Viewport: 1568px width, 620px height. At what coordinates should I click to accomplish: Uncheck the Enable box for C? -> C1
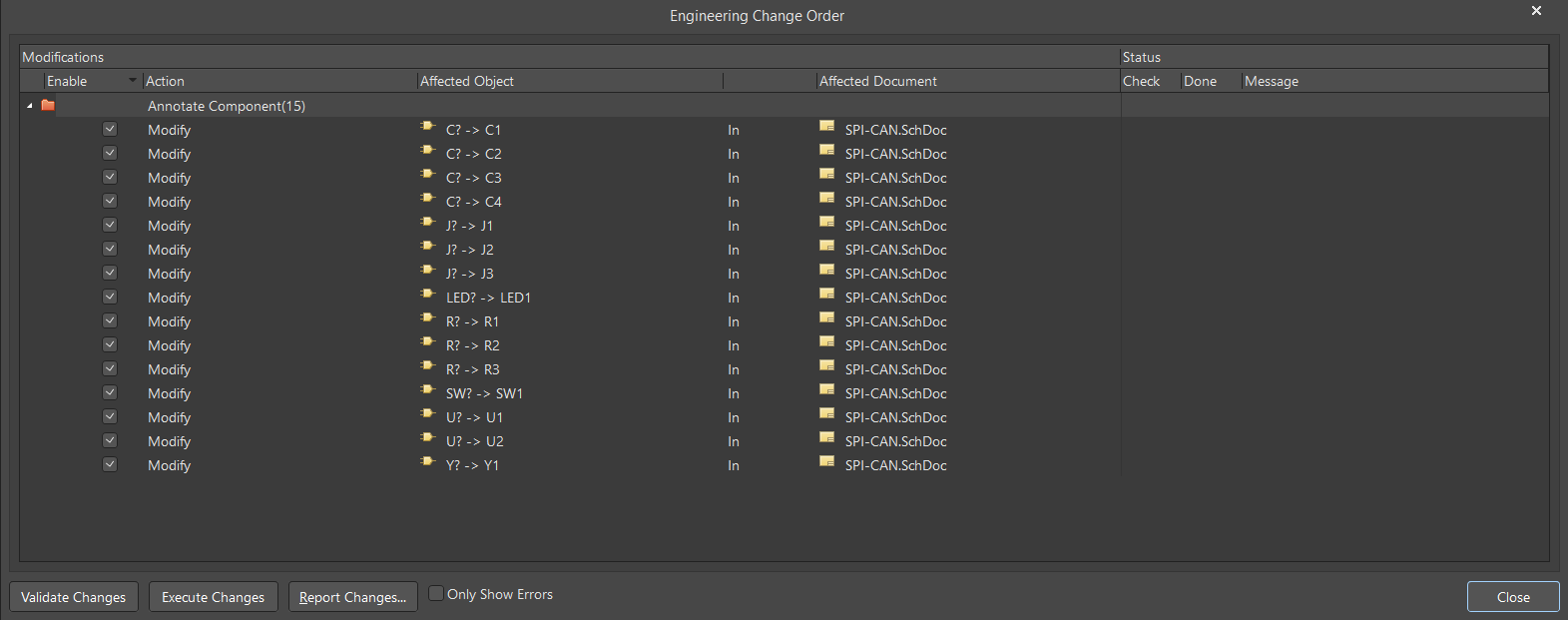110,129
